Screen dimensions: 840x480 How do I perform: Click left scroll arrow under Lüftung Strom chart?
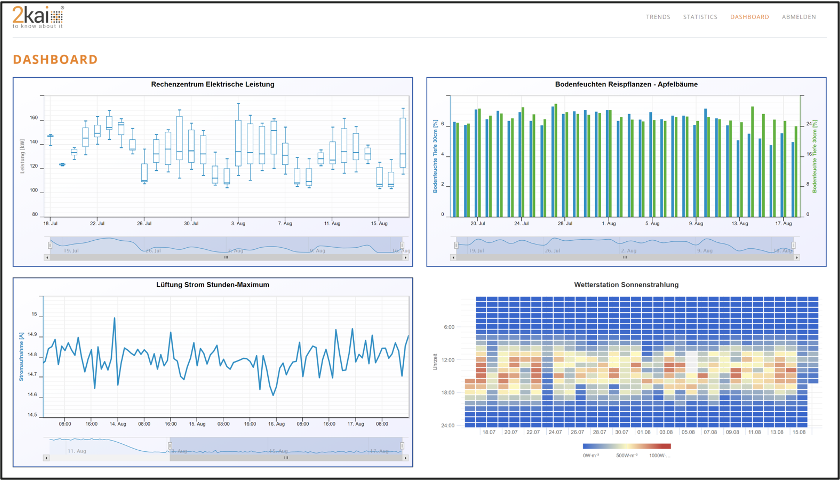48,457
